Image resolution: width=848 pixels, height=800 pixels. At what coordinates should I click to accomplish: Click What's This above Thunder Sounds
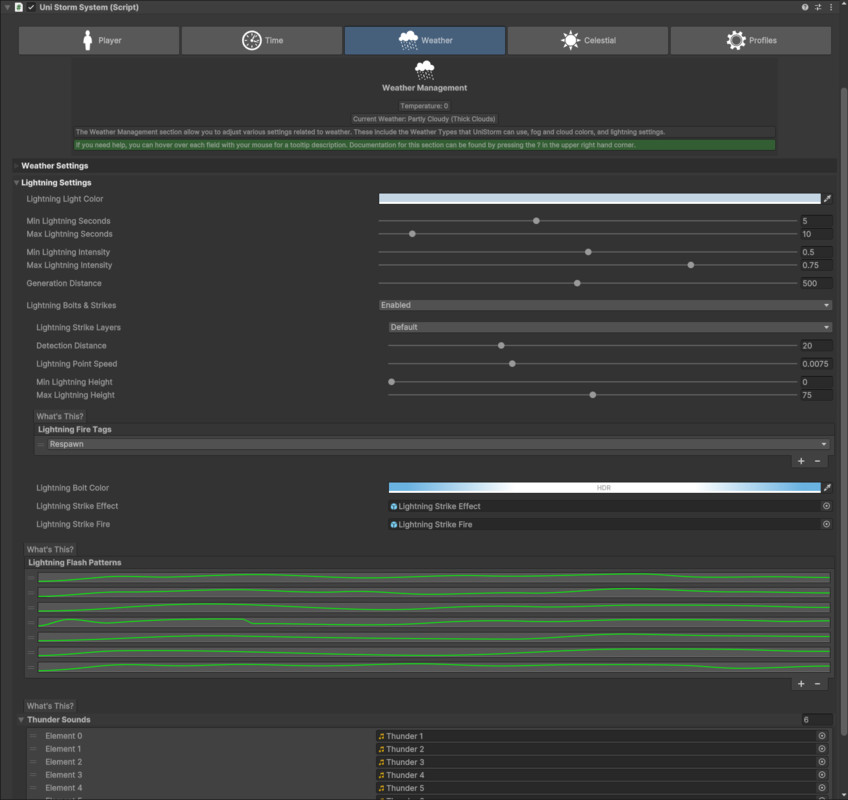click(50, 706)
